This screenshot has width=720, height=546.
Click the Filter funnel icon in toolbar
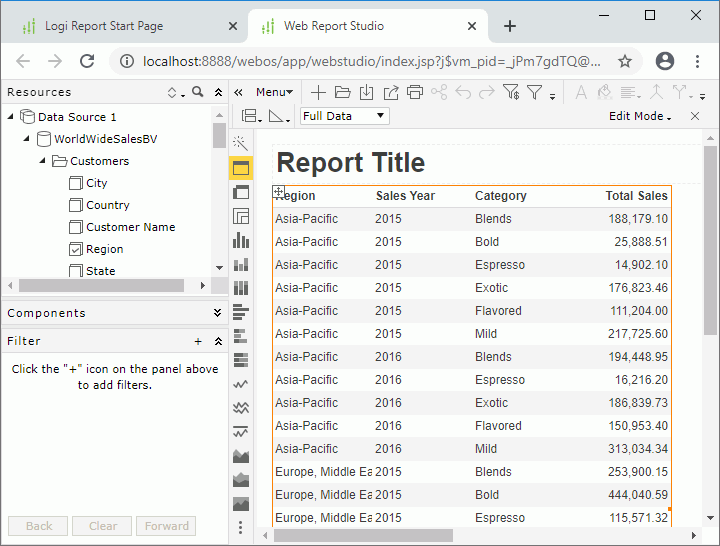pos(536,93)
